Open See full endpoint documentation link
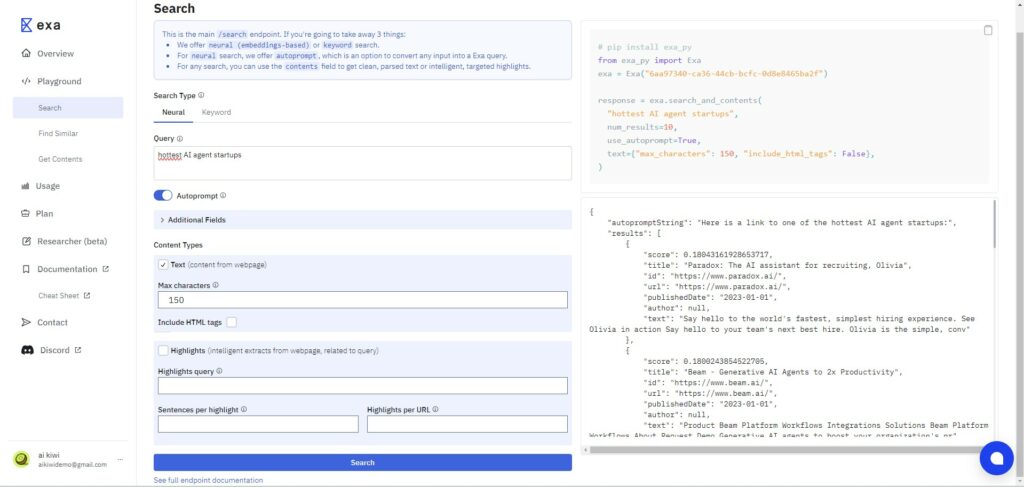1024x487 pixels. pyautogui.click(x=208, y=480)
